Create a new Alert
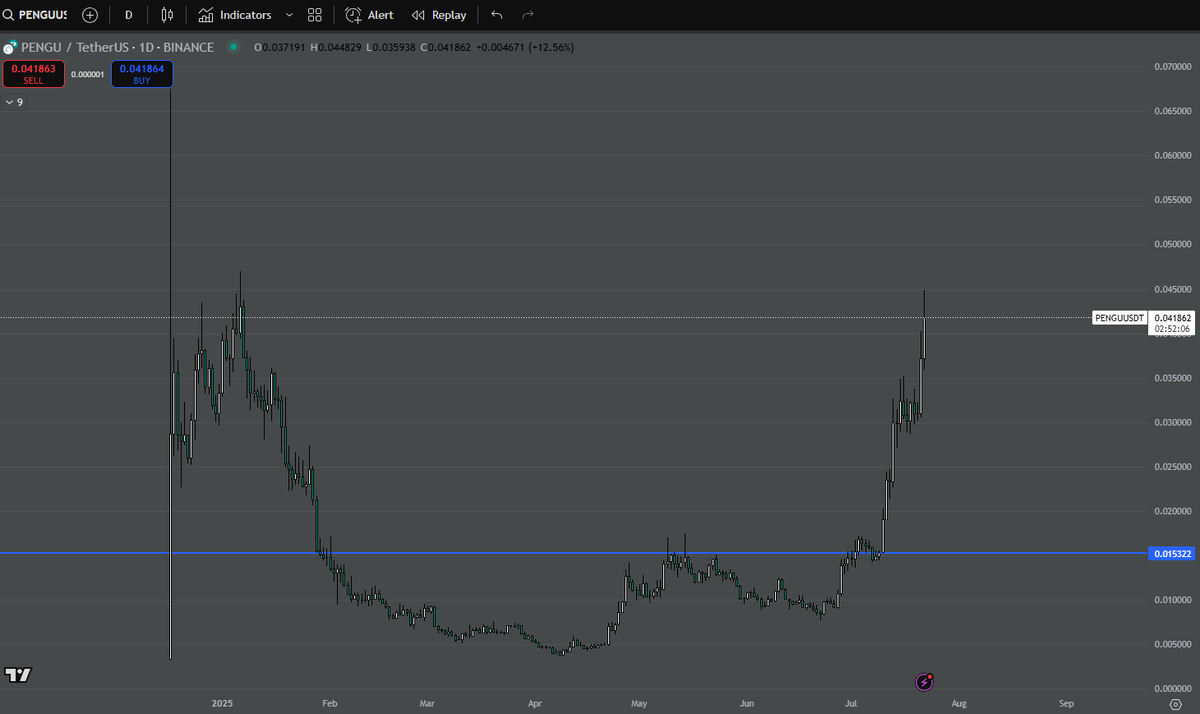This screenshot has width=1200, height=714. [369, 15]
